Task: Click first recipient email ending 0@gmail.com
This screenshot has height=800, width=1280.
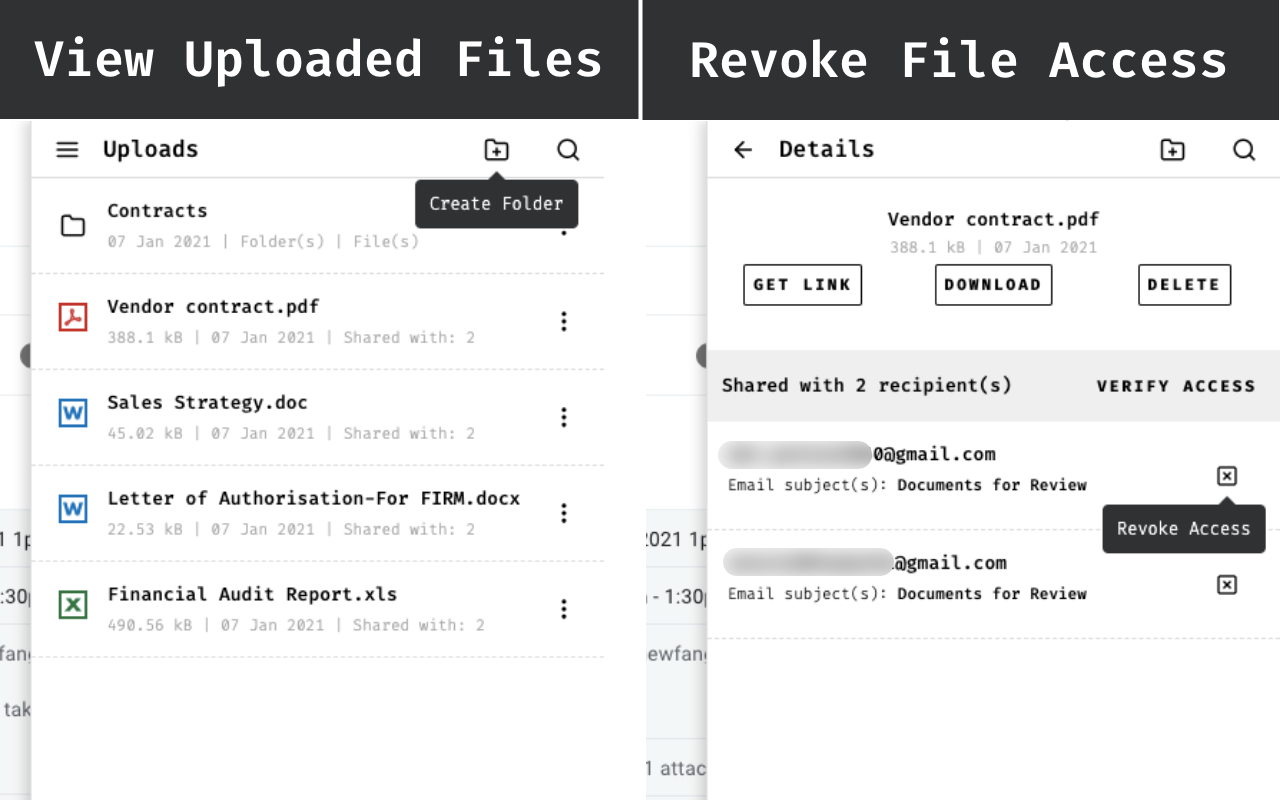Action: click(857, 454)
